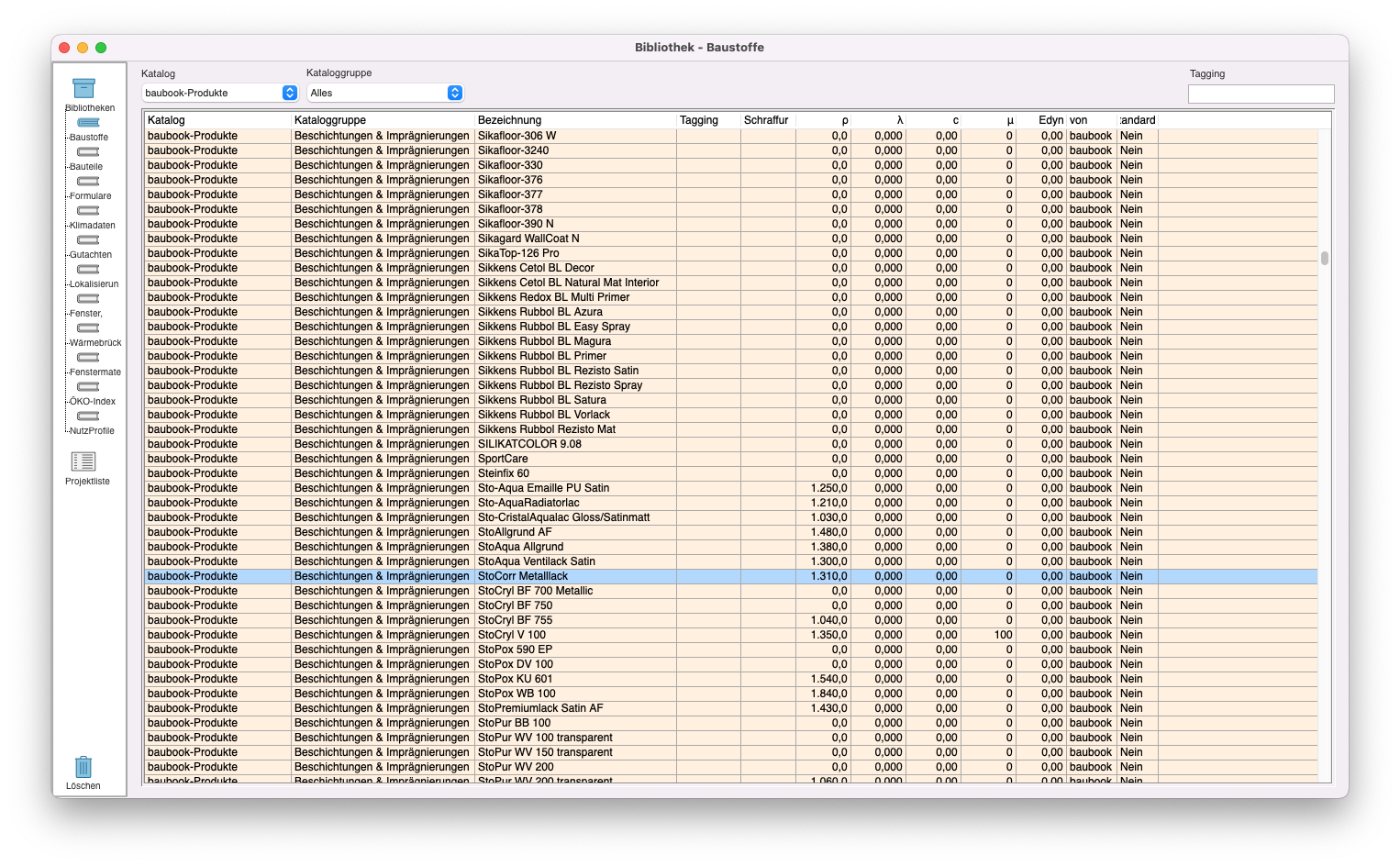Open the Wärmebrück library icon
The width and height of the screenshot is (1400, 866).
[88, 328]
